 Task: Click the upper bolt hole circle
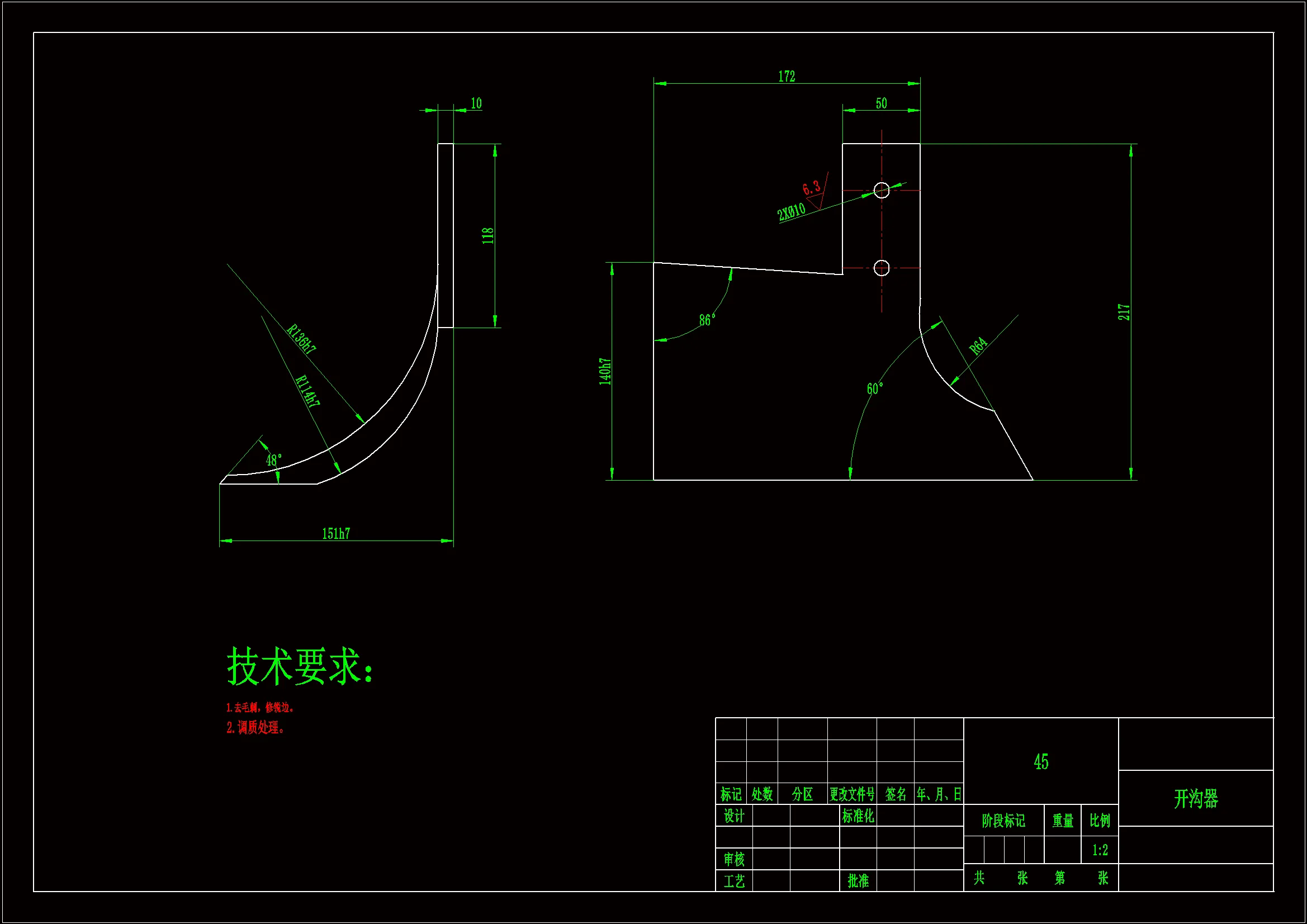[881, 190]
